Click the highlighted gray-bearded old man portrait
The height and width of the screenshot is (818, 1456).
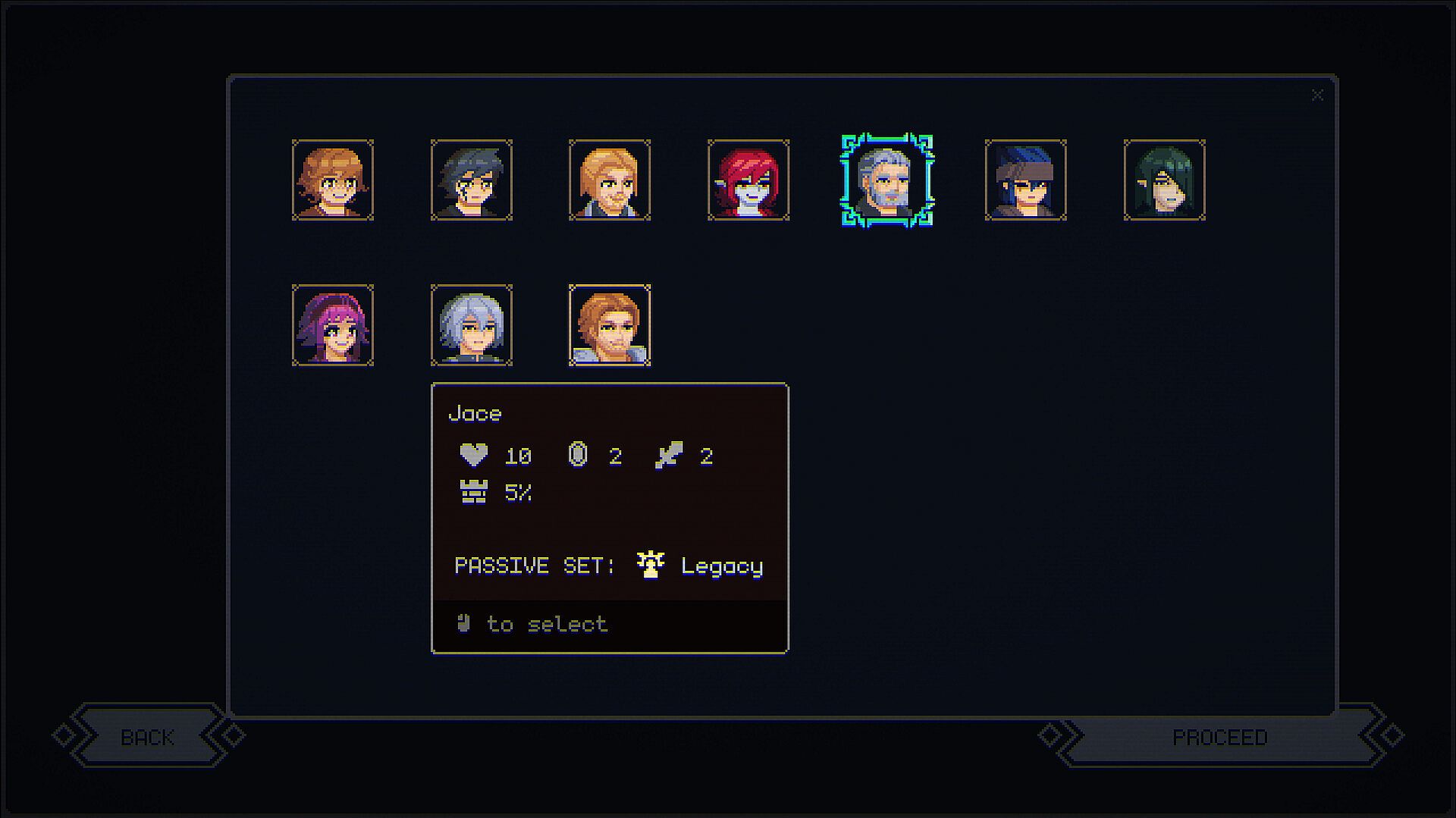coord(887,180)
